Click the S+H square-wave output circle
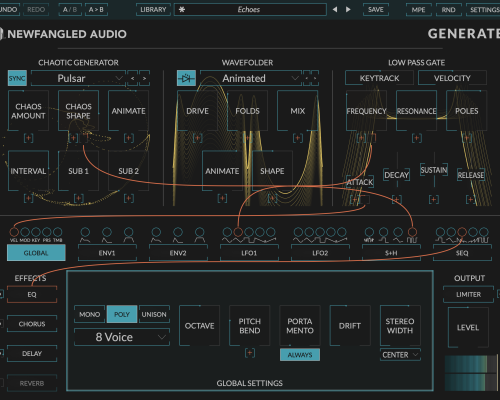 pyautogui.click(x=412, y=232)
